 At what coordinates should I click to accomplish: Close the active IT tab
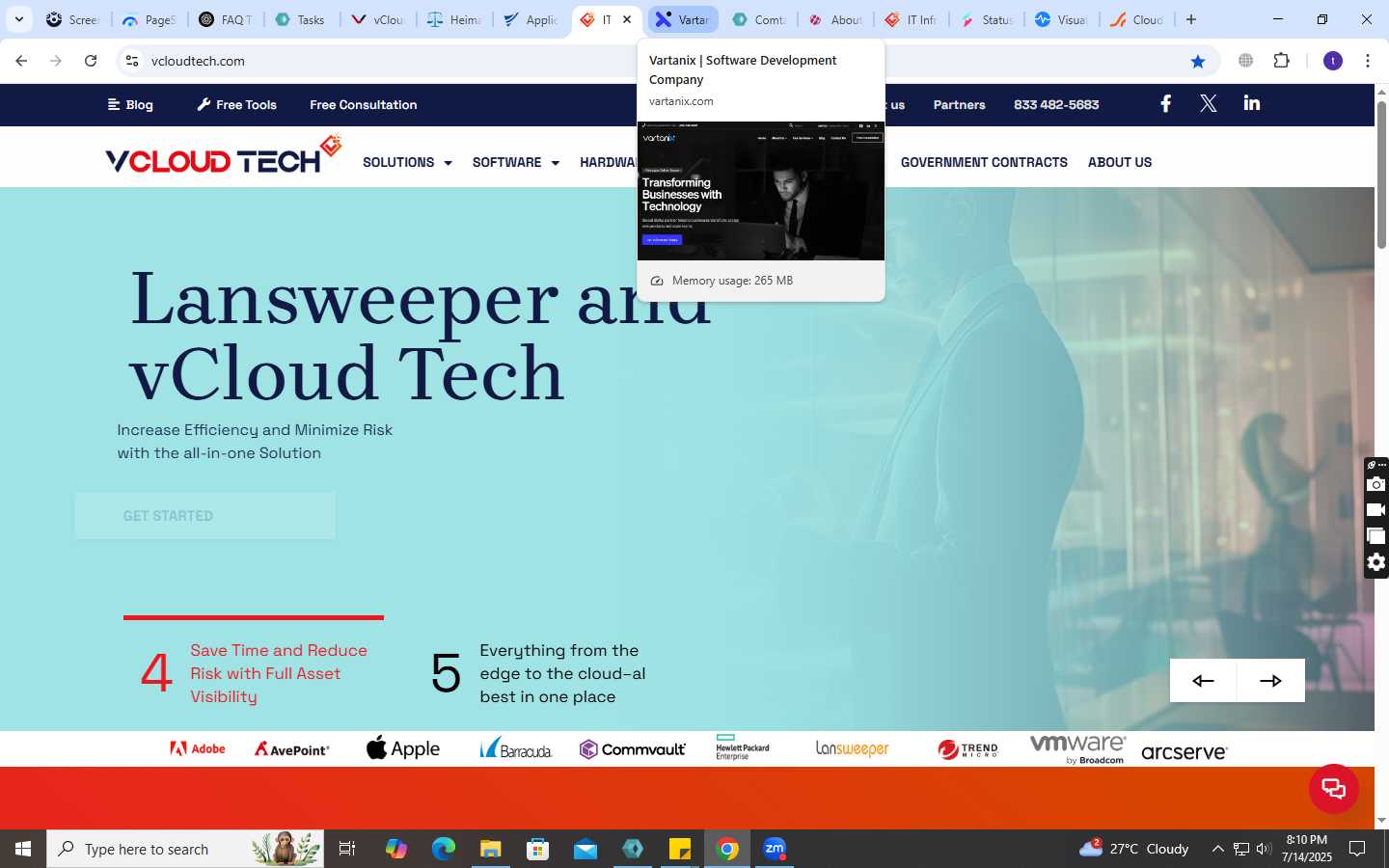[627, 19]
